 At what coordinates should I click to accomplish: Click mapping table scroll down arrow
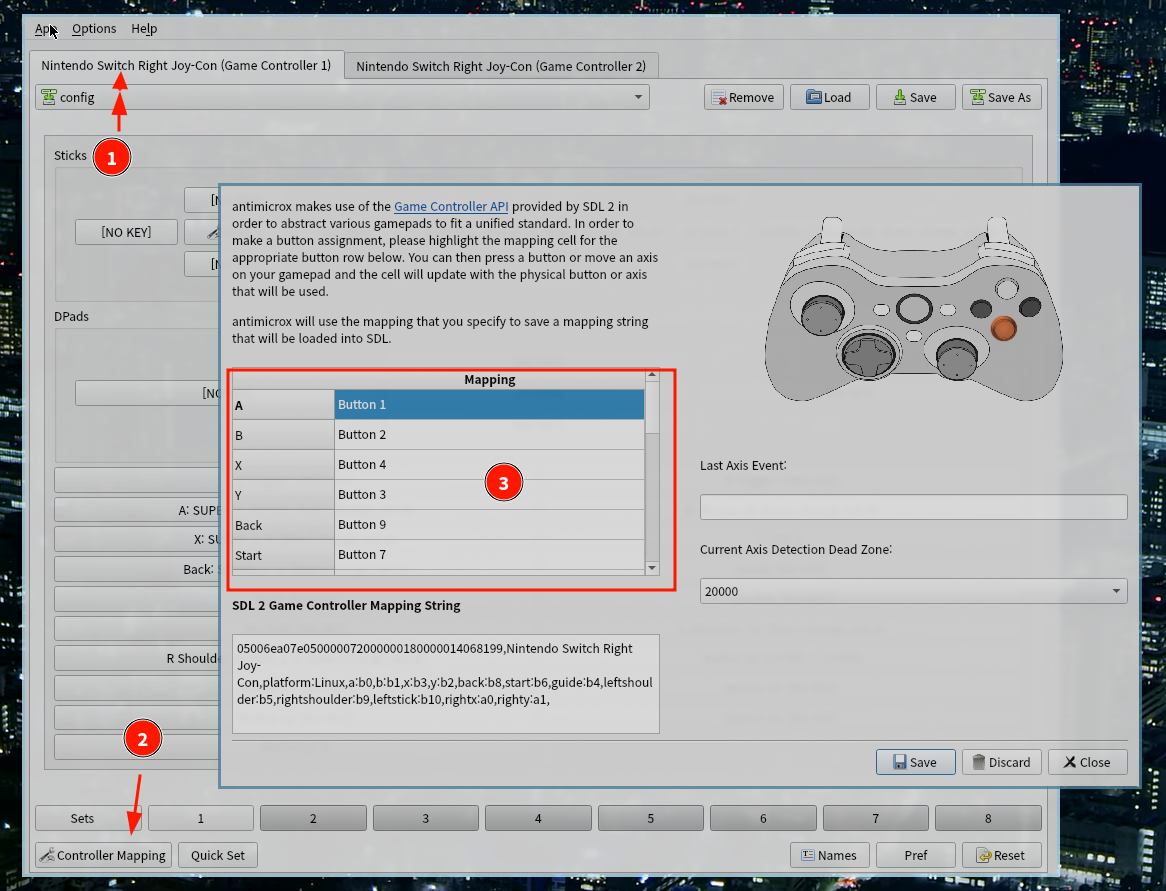click(652, 568)
